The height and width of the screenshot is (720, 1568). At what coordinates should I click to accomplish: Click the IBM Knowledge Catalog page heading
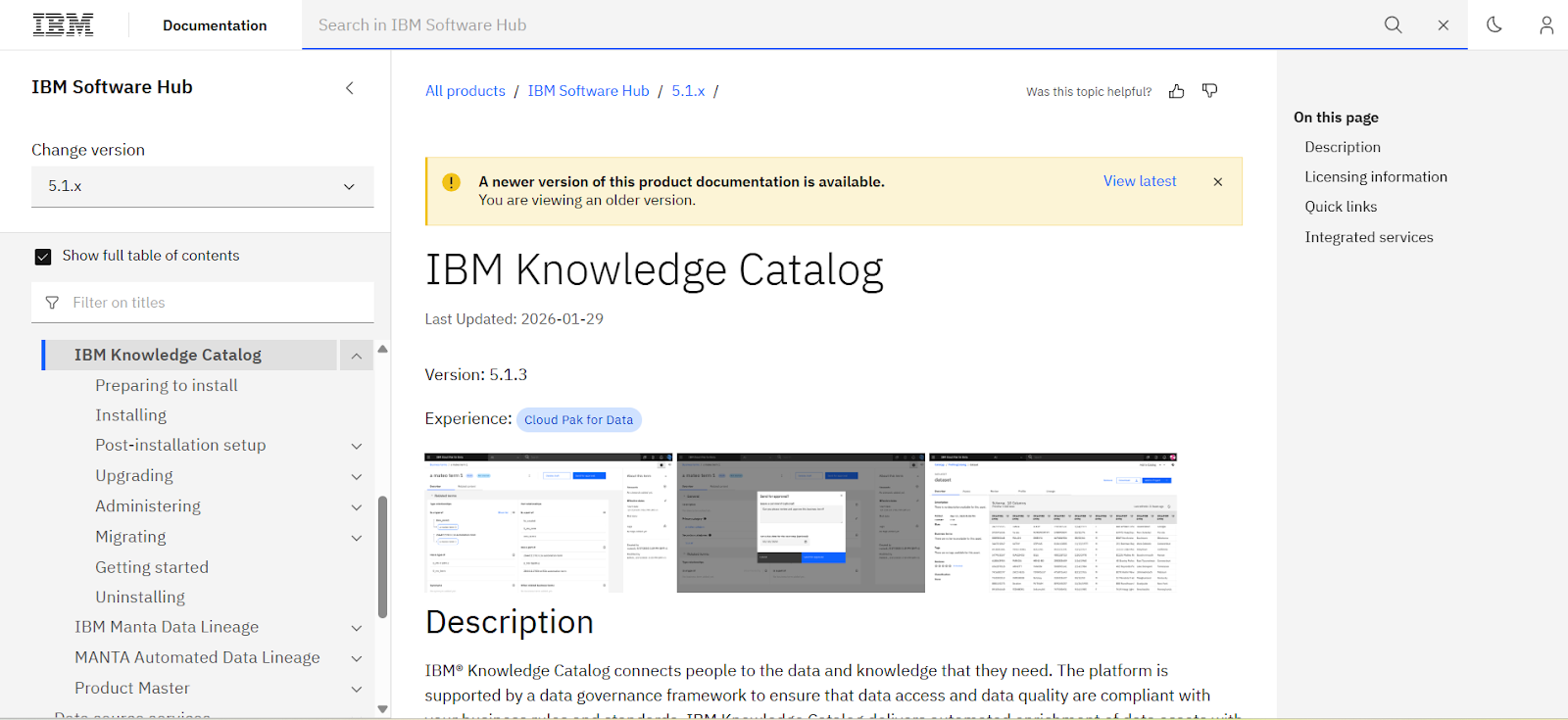[654, 271]
